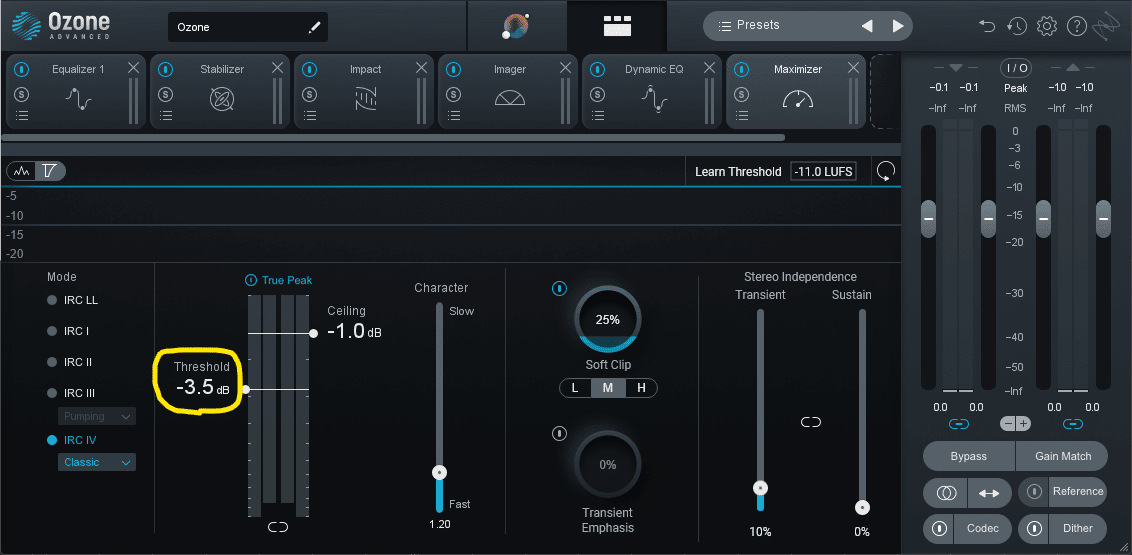Start Learn Threshold circular button
1132x555 pixels.
tap(886, 171)
